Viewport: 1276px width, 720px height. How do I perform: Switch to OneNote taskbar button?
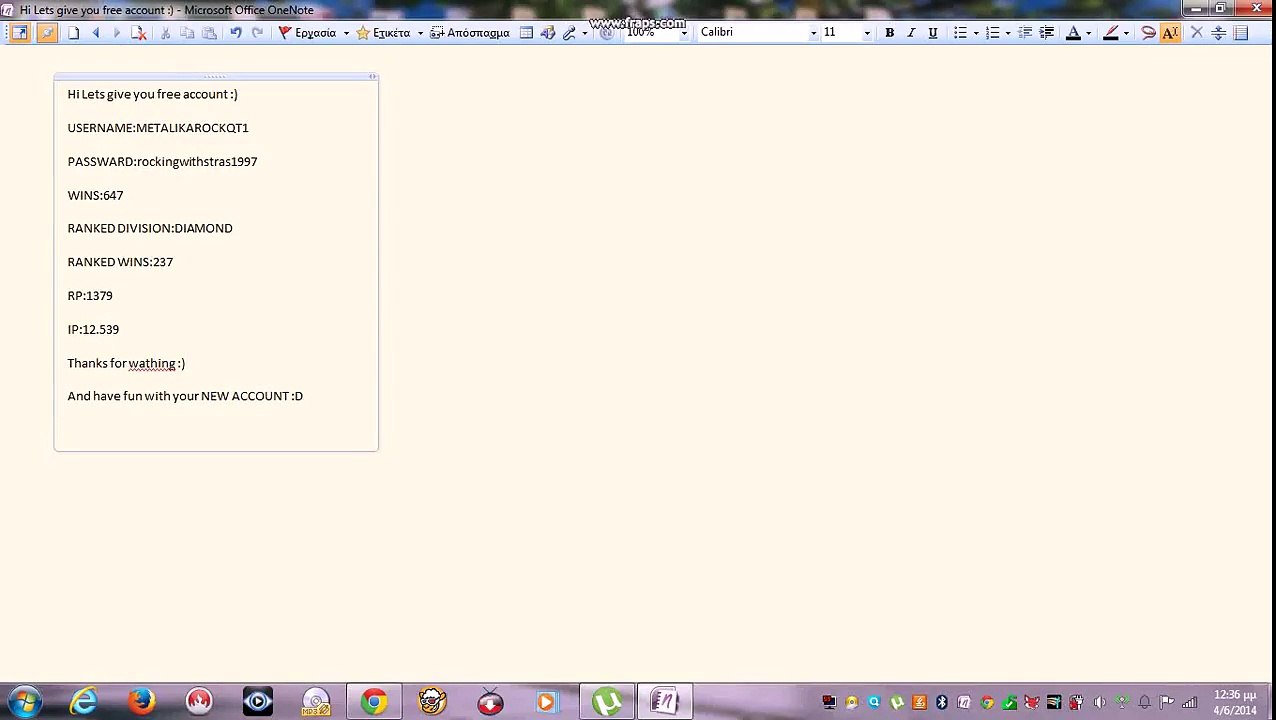pos(665,702)
